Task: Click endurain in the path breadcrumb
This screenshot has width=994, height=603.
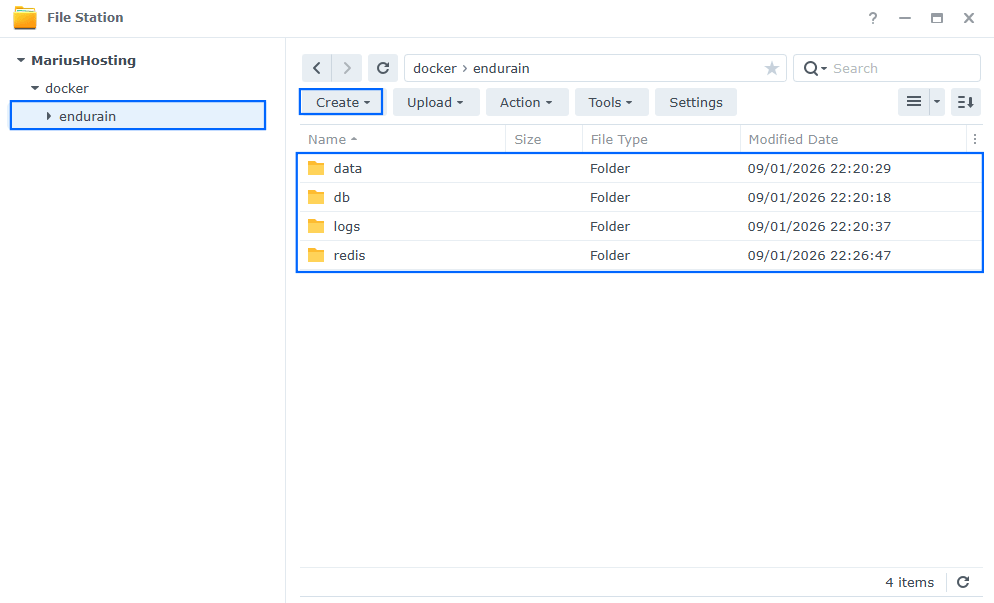Action: pyautogui.click(x=501, y=68)
